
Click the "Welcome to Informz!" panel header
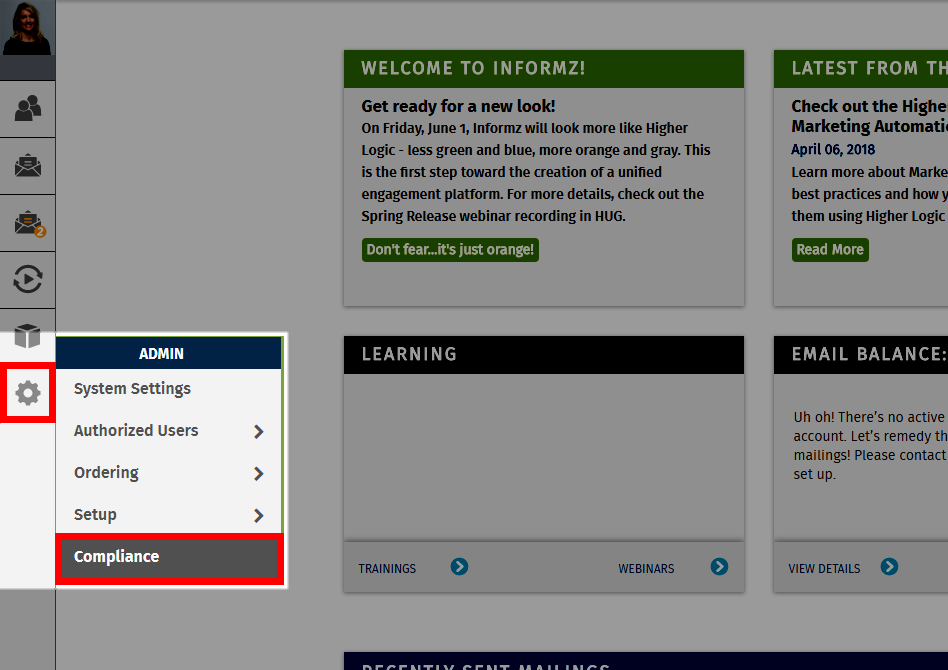[x=544, y=68]
